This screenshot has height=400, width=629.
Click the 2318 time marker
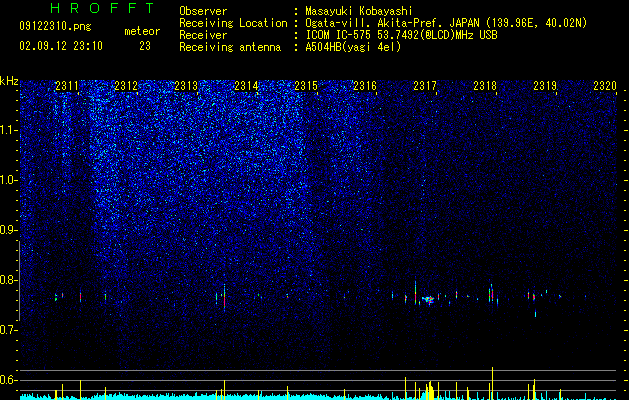coord(485,85)
